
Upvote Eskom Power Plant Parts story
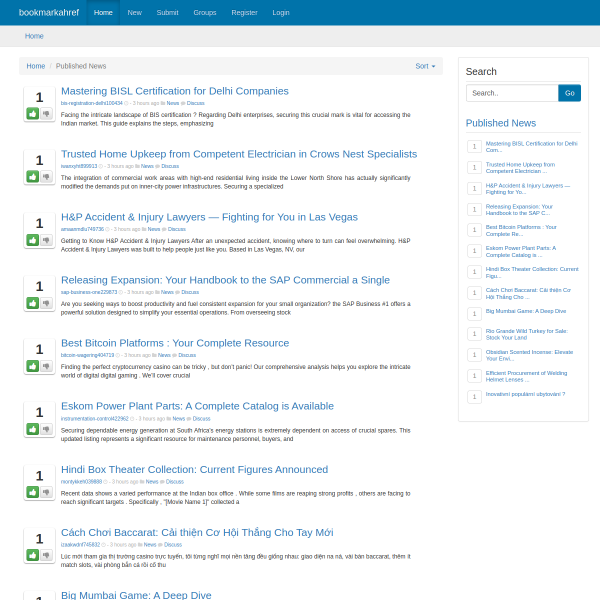33,429
